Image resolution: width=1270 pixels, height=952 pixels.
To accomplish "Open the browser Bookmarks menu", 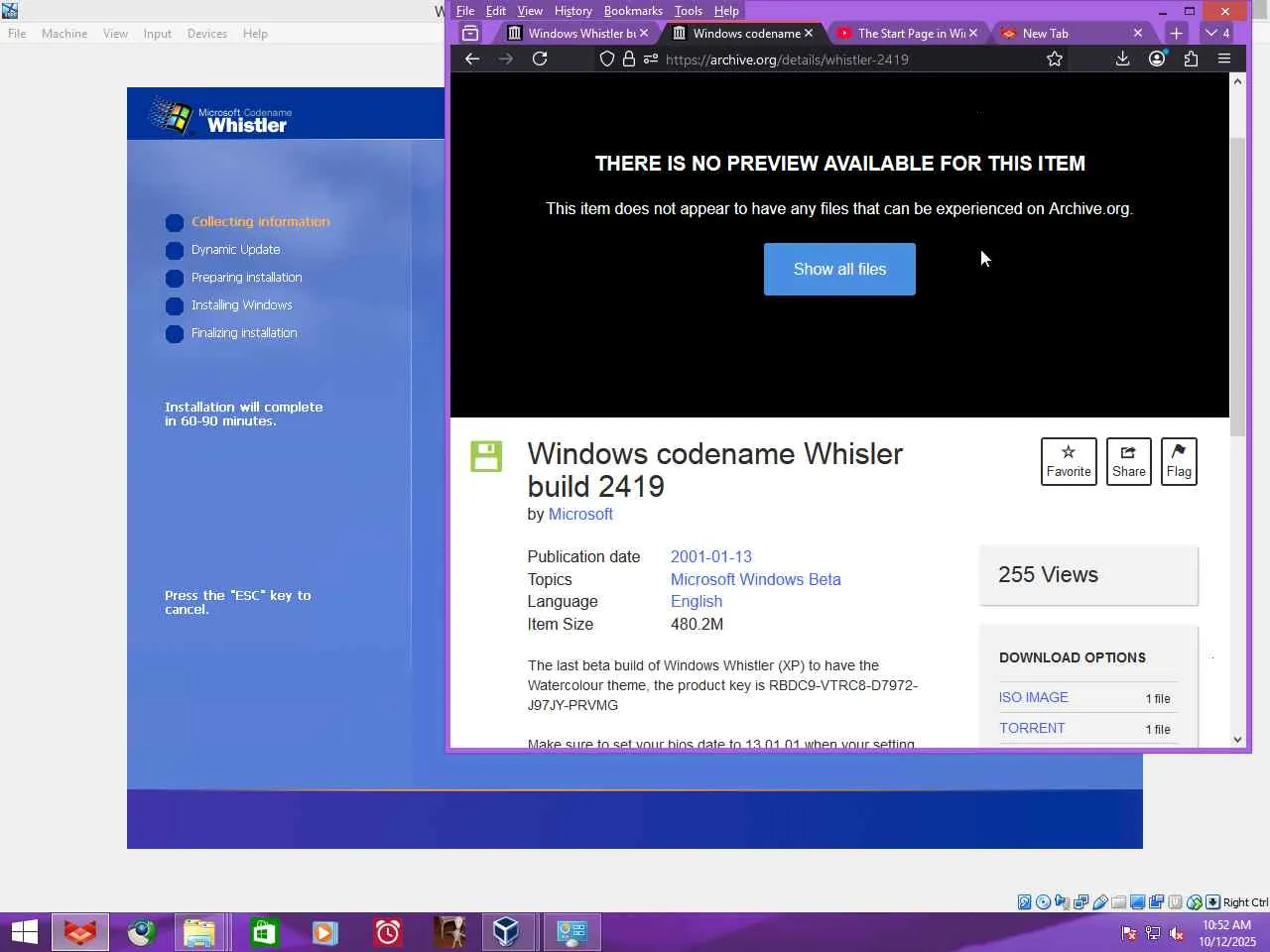I will click(633, 11).
